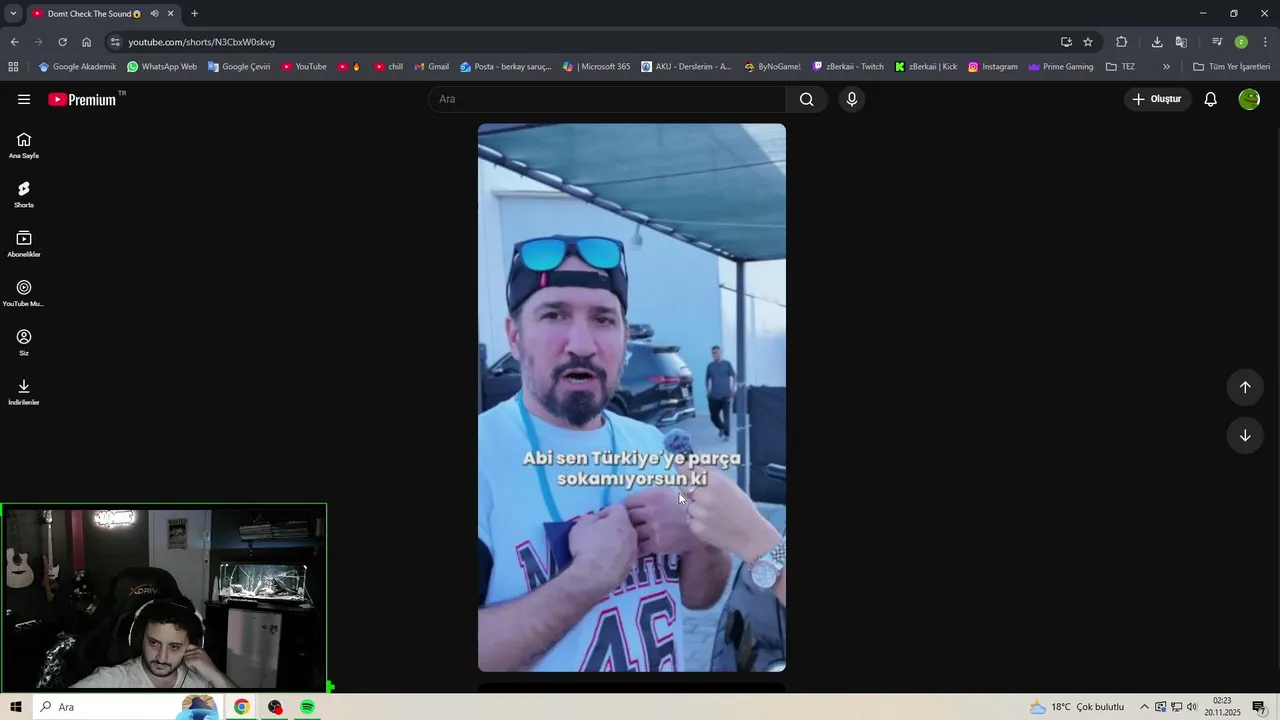Screen dimensions: 1280x720
Task: Click the Google Translate extension icon
Action: [1181, 42]
